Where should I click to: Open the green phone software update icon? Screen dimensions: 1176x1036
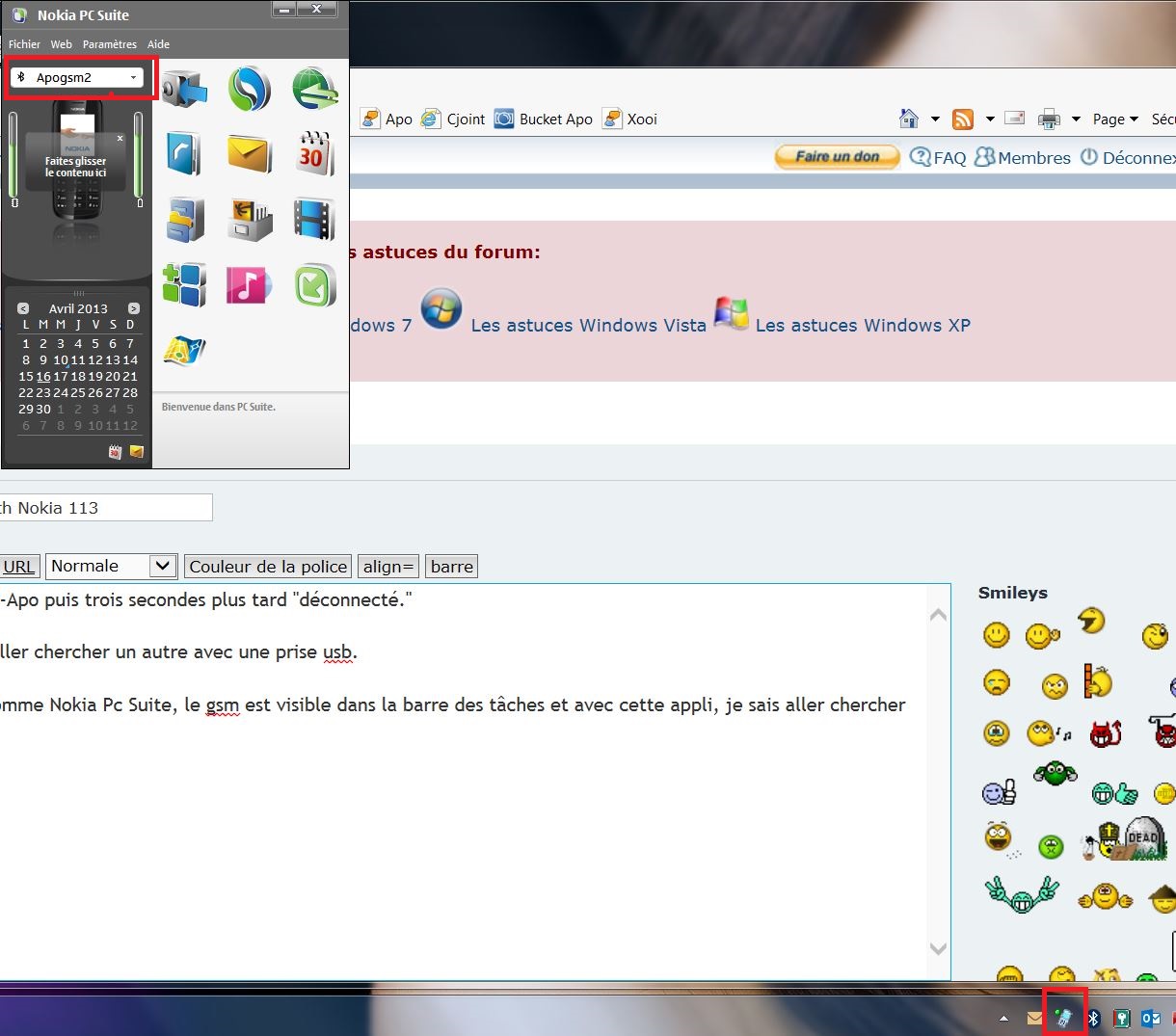(x=314, y=285)
